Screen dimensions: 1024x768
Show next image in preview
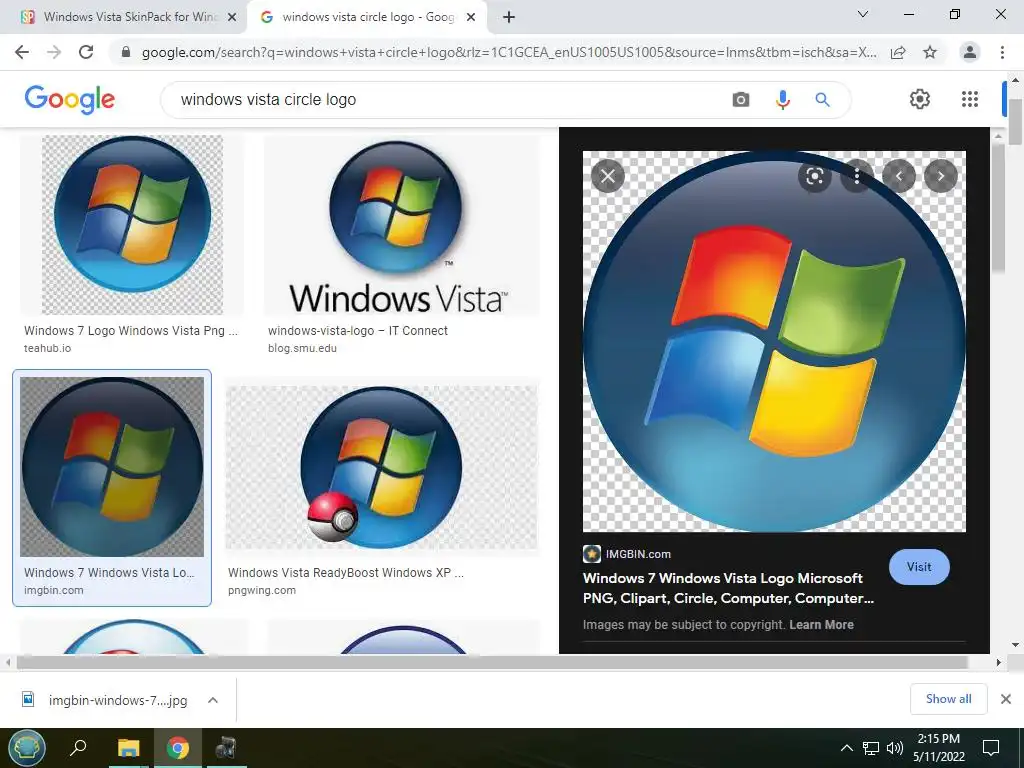click(x=940, y=176)
